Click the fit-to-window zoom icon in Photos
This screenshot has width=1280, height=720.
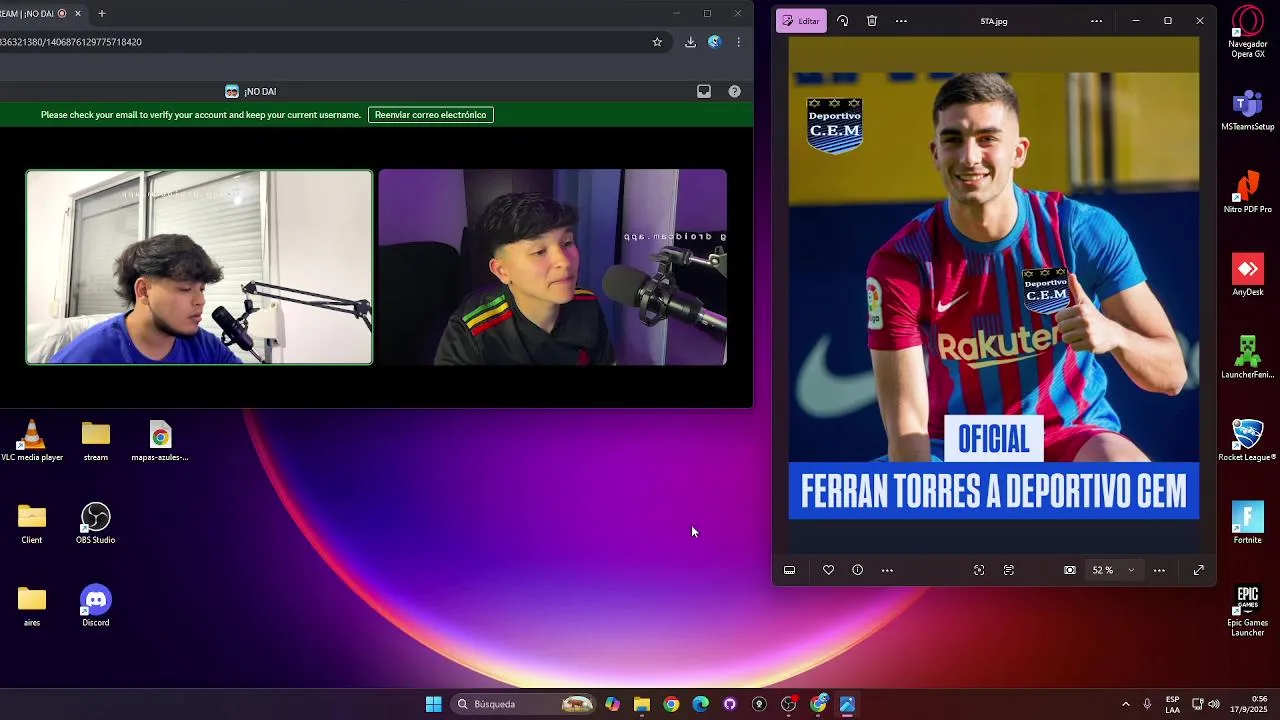tap(1070, 570)
